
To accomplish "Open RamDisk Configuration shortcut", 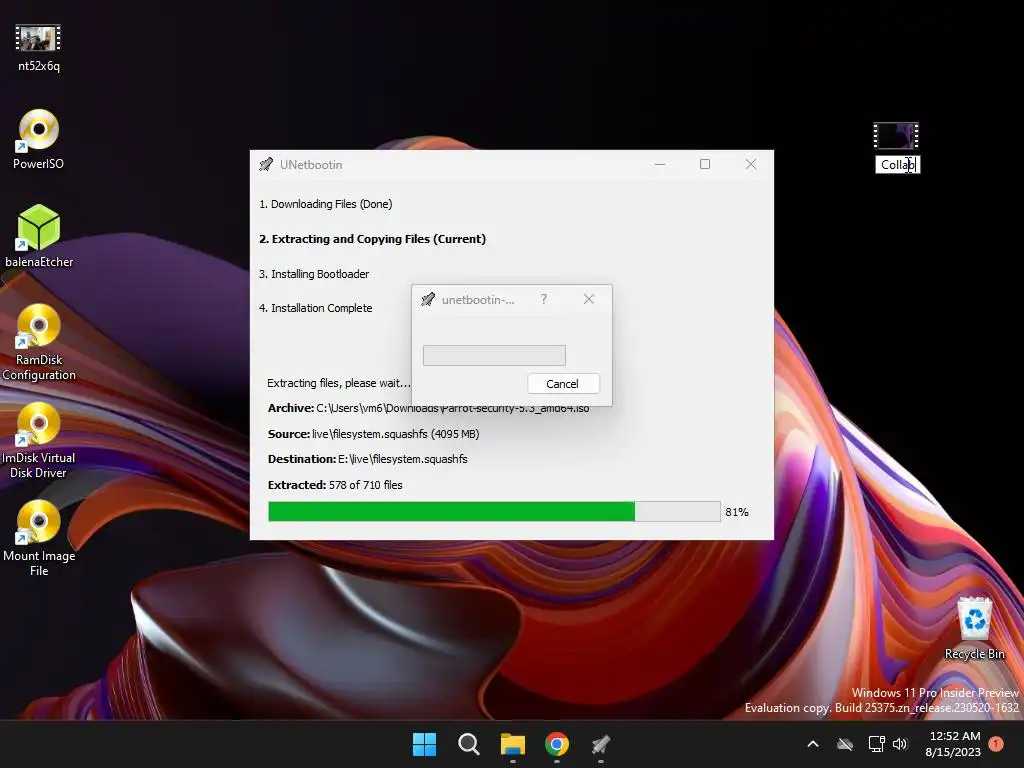I will (39, 342).
